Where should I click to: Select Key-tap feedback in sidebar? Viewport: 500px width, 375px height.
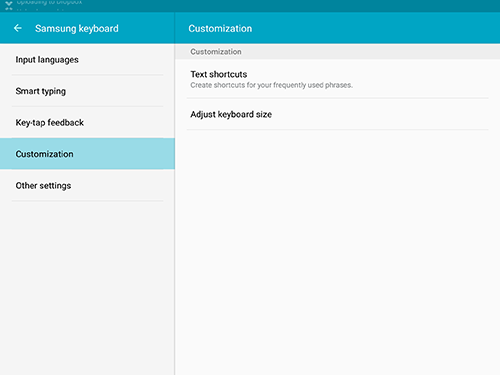coord(87,122)
